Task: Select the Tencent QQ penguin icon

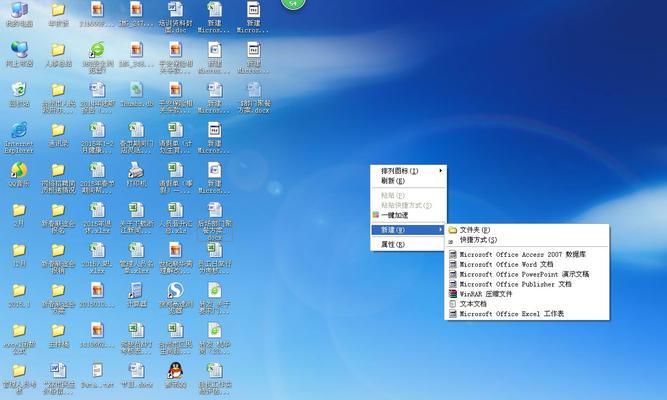Action: tap(175, 375)
